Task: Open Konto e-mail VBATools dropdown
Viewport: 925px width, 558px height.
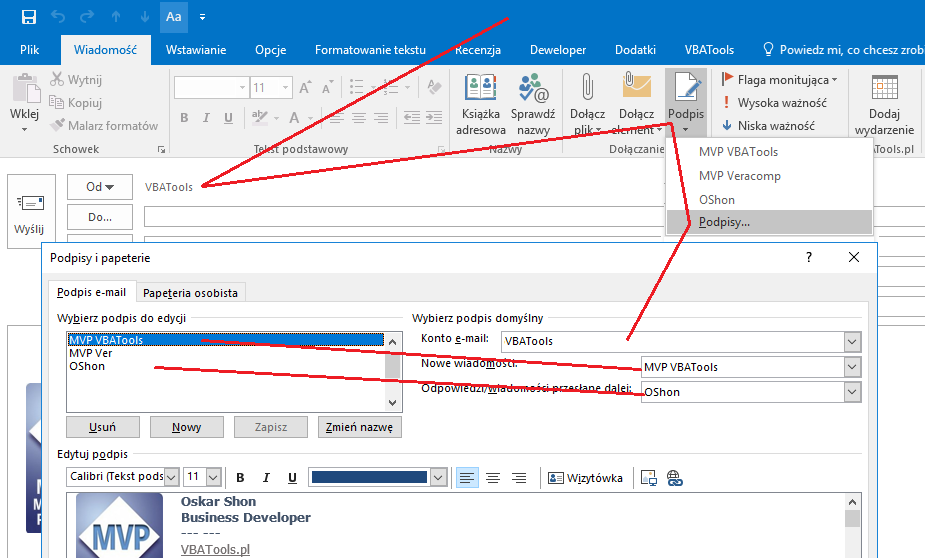Action: pyautogui.click(x=852, y=341)
